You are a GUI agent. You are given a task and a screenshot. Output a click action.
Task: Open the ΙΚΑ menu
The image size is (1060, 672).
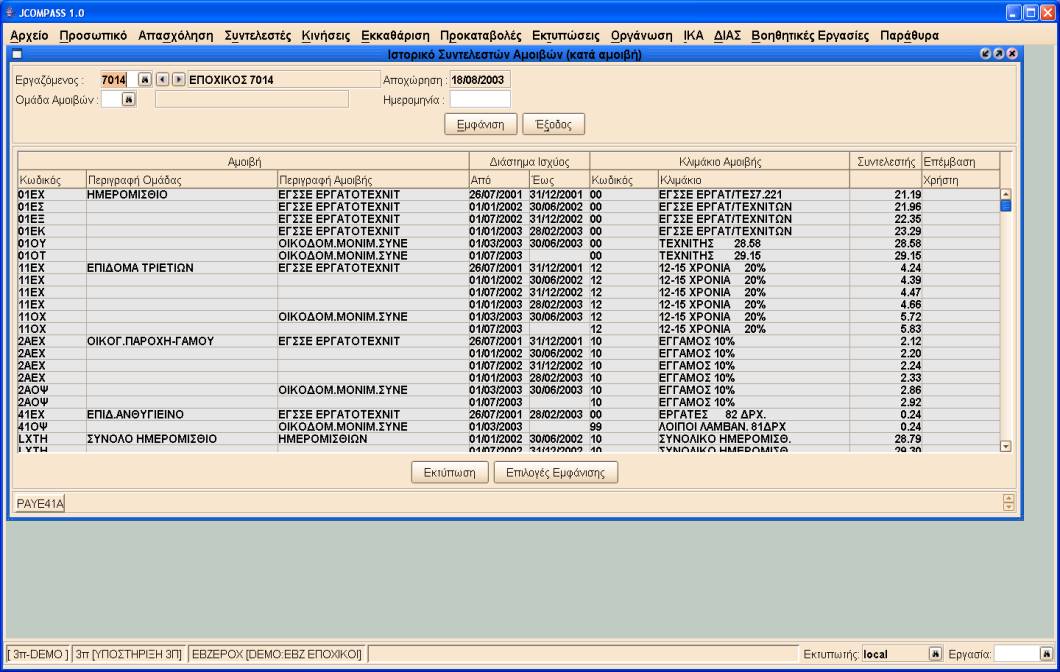(693, 36)
